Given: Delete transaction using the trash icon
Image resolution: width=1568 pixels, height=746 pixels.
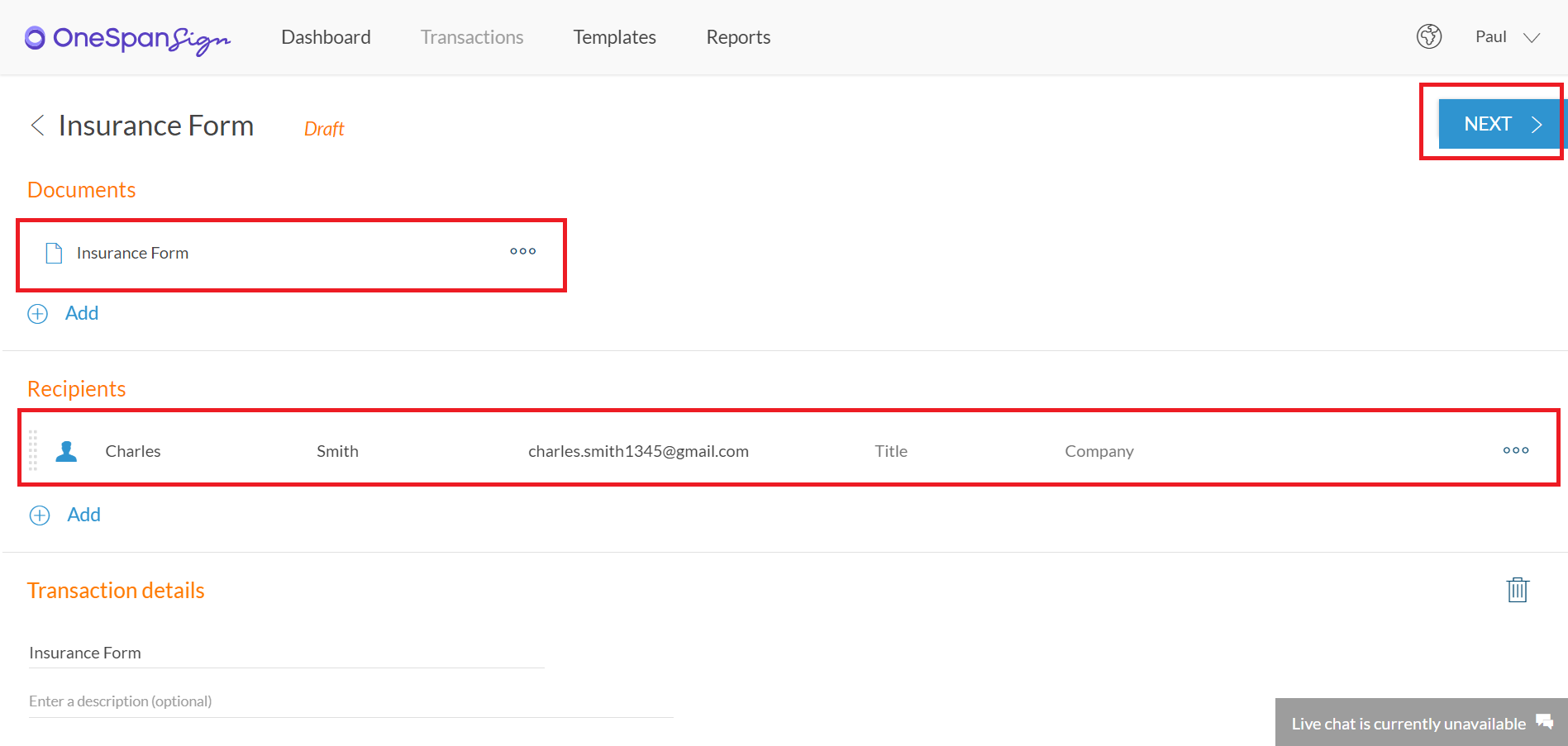Looking at the screenshot, I should (1518, 589).
